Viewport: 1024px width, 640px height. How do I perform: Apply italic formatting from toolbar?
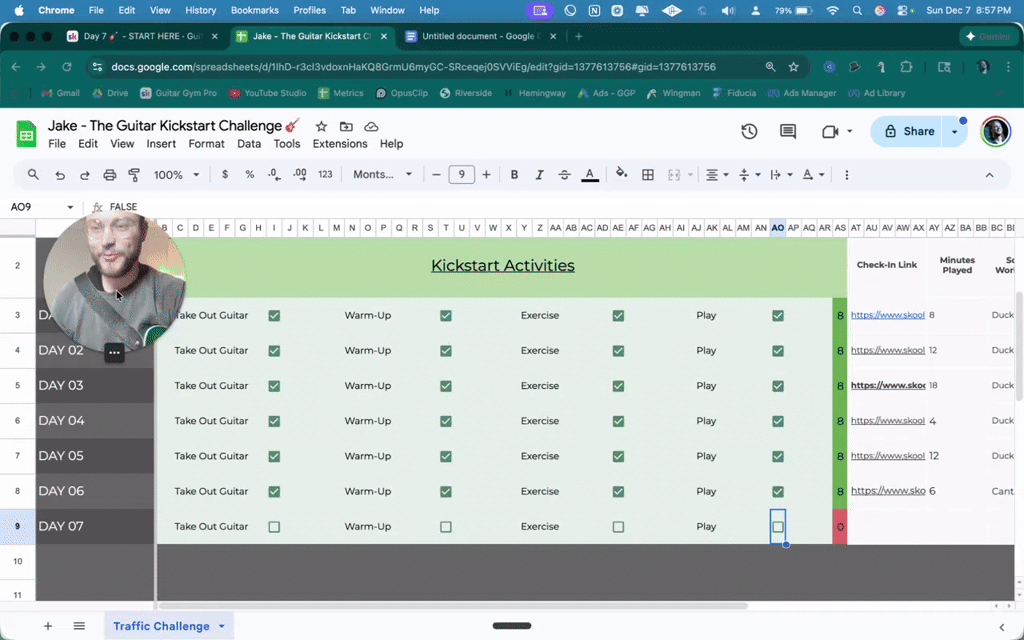539,174
